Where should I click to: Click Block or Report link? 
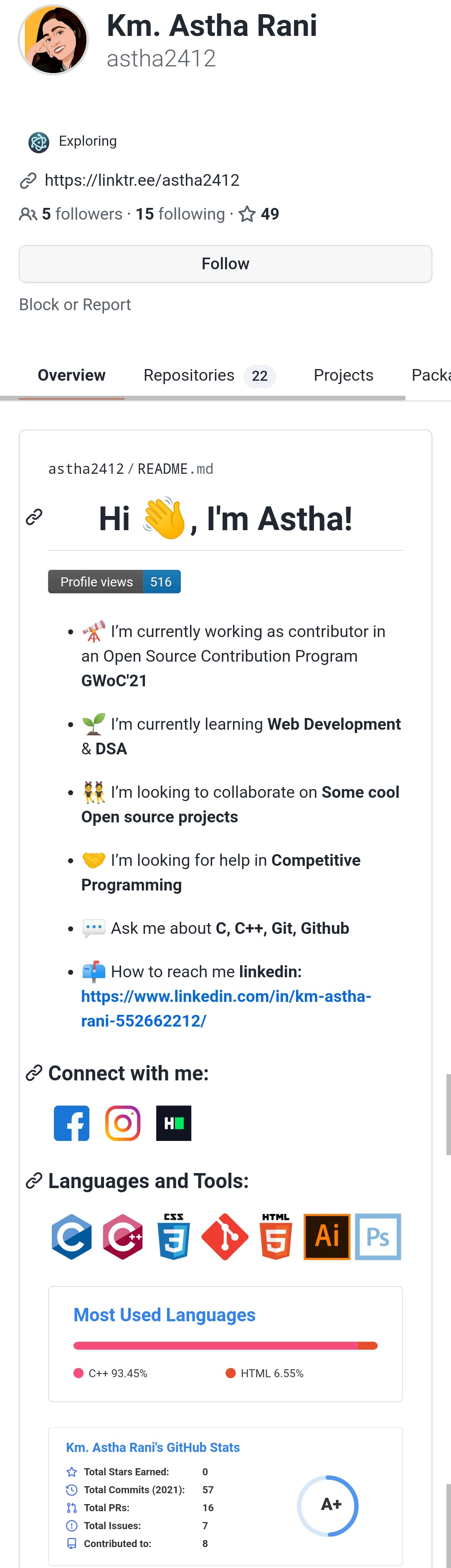(75, 304)
